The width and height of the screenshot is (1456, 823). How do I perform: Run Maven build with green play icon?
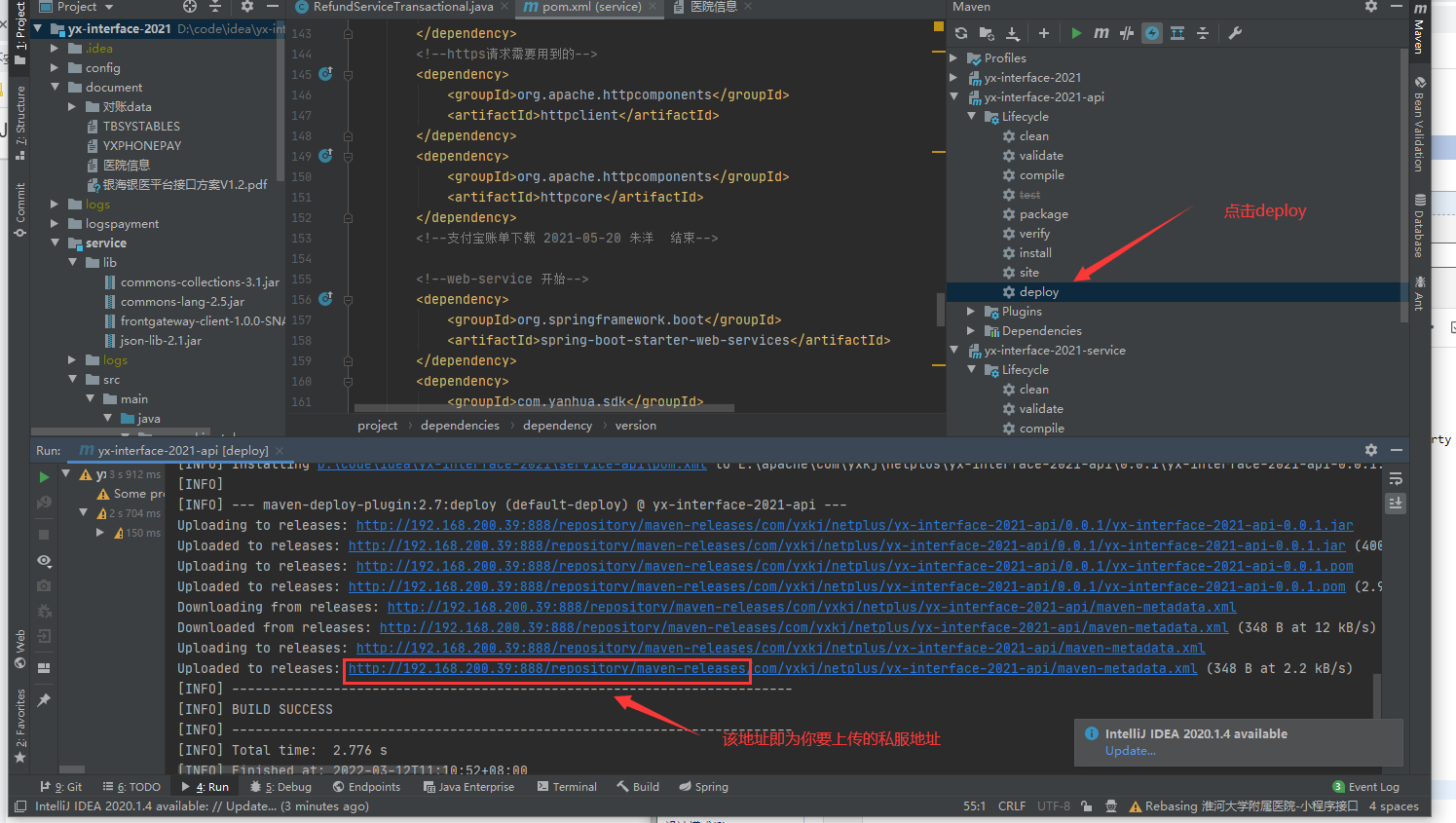1076,33
